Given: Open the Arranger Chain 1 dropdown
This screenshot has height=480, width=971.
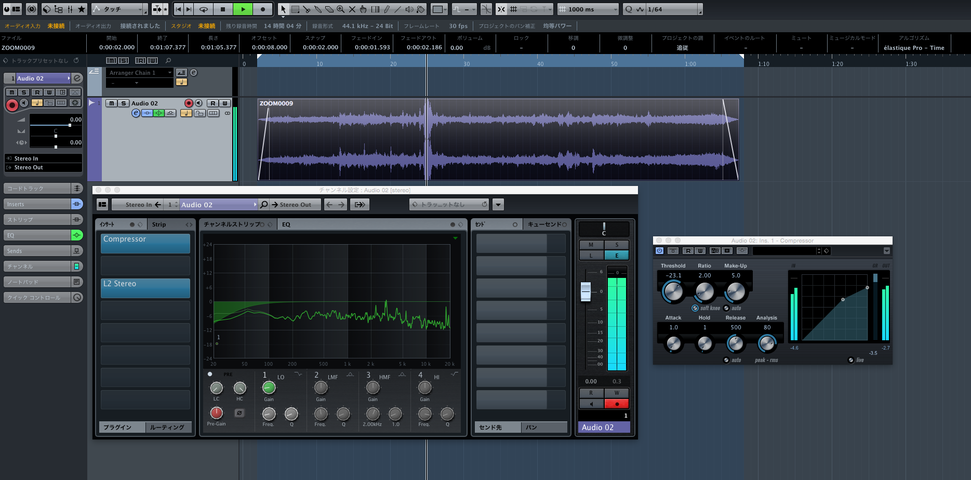Looking at the screenshot, I should (x=139, y=72).
